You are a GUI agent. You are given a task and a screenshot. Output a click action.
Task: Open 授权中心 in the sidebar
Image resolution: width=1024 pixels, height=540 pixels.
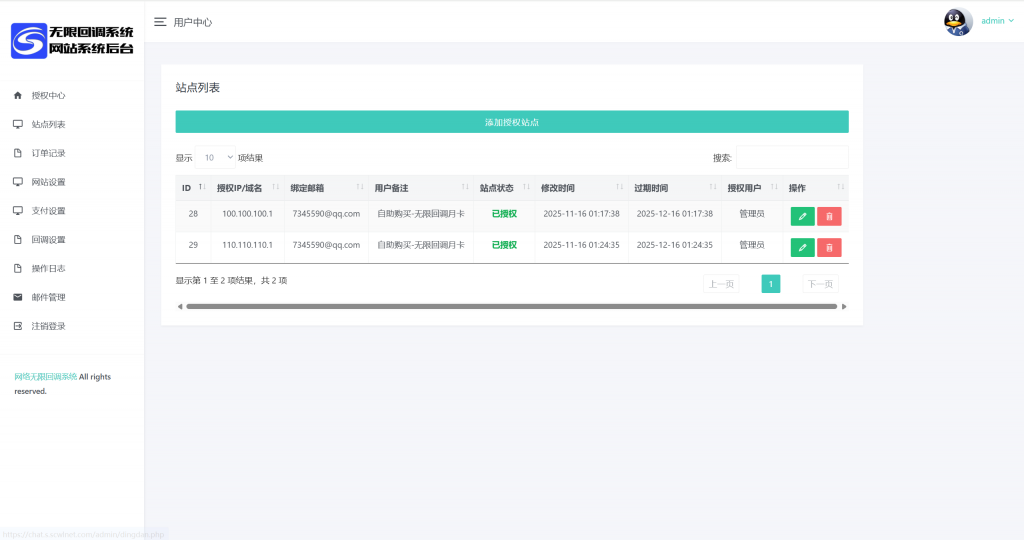pyautogui.click(x=48, y=95)
